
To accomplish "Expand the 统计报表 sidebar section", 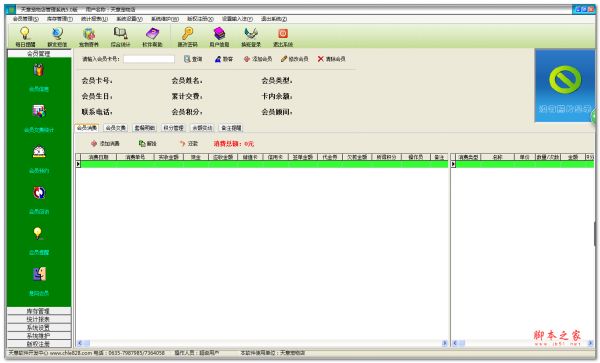I will point(39,319).
